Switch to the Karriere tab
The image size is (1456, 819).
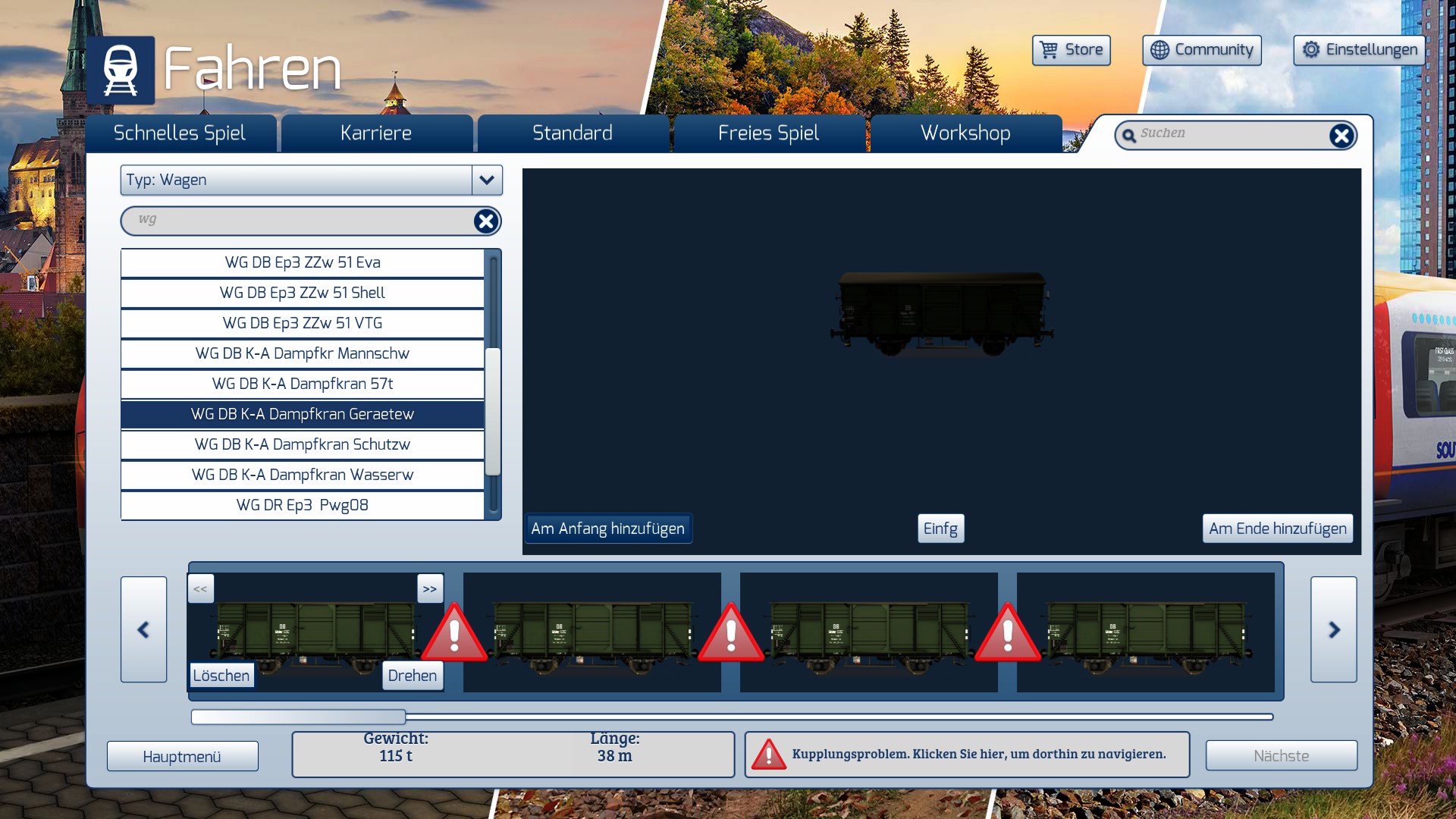click(x=376, y=133)
